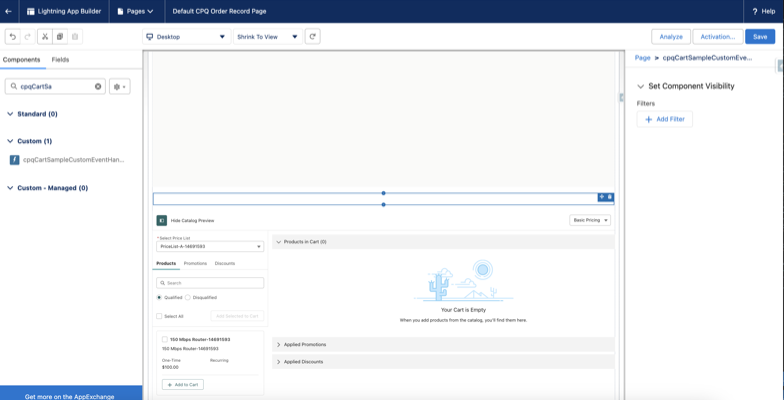
Task: Collapse the Products in Cart (0) section
Action: [x=279, y=242]
